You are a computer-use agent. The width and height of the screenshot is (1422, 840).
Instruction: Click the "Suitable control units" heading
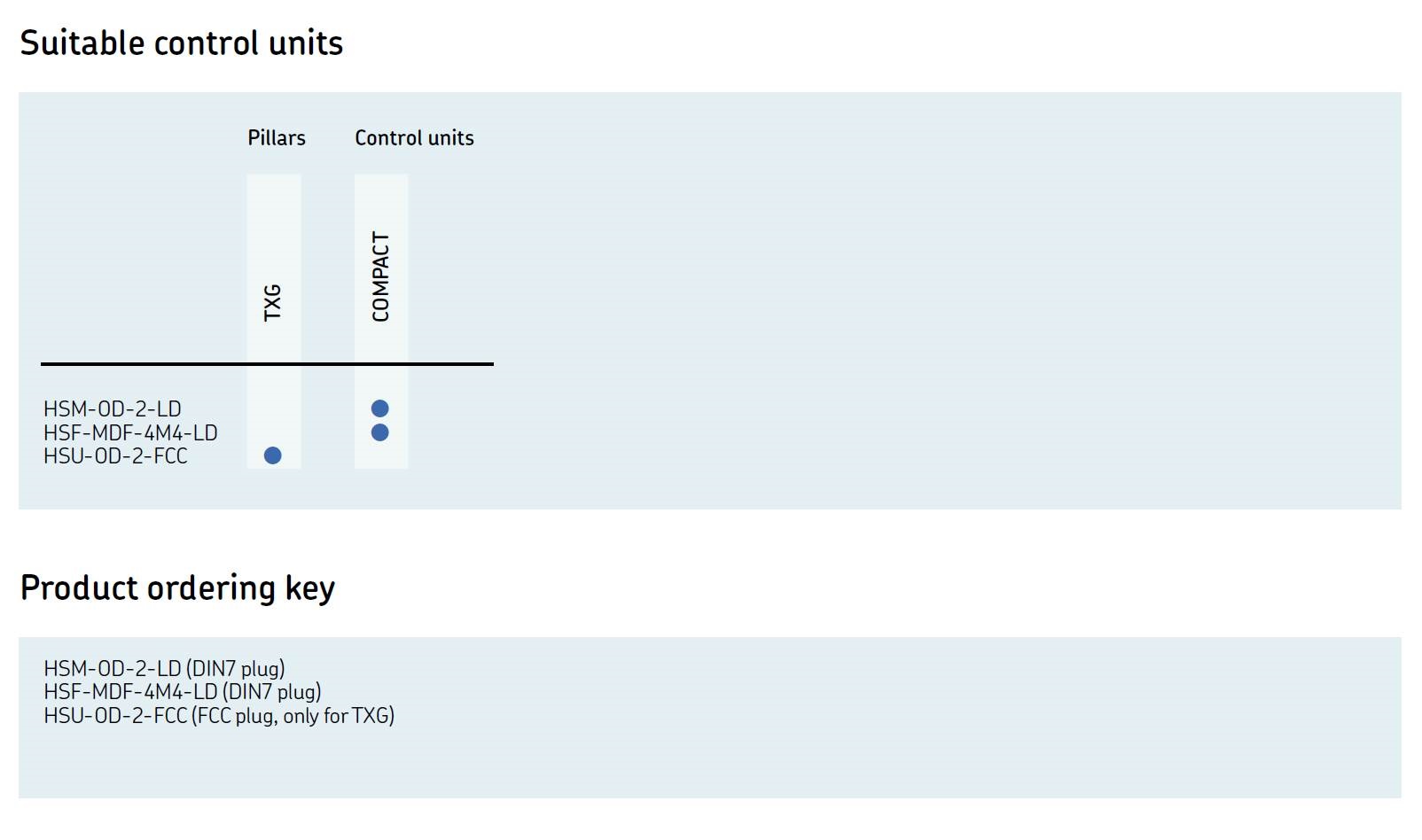coord(181,43)
